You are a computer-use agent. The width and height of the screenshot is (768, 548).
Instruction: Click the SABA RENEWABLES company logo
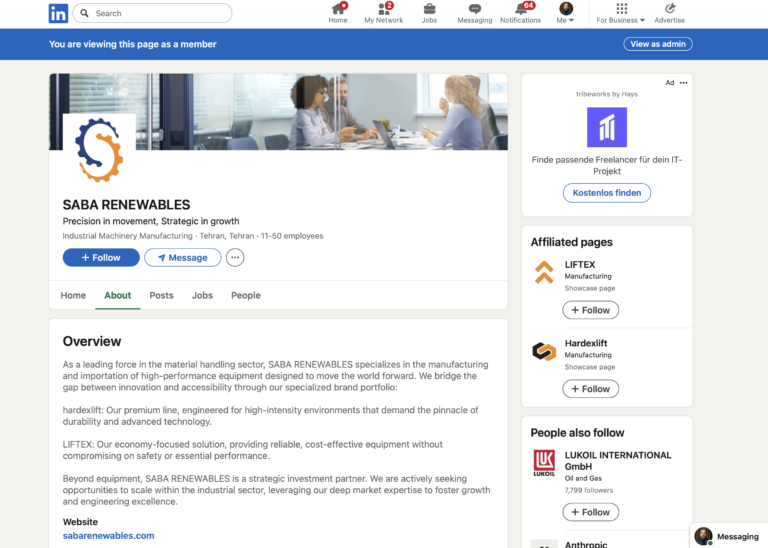point(99,150)
